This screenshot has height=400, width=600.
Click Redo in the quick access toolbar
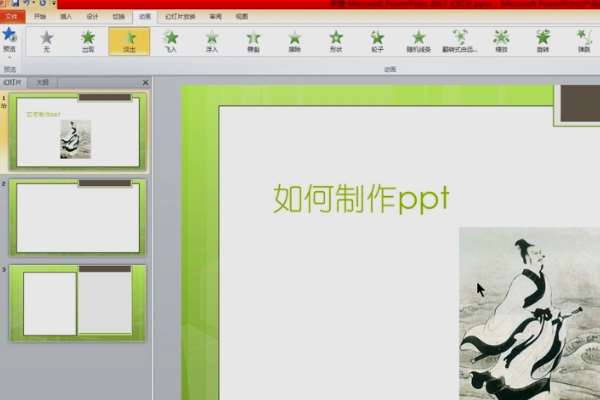(42, 3)
